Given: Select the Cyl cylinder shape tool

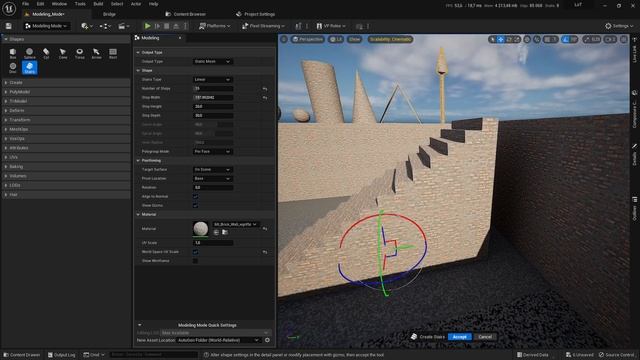Looking at the screenshot, I should pos(46,53).
